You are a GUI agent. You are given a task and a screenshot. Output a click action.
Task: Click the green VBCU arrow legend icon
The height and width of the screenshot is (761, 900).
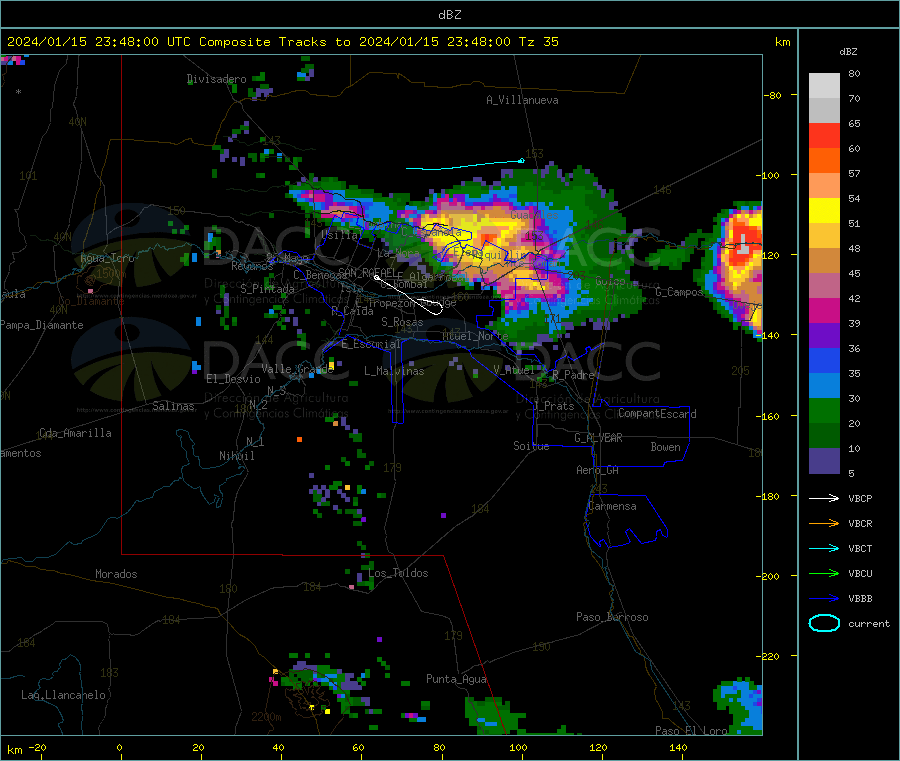point(824,573)
